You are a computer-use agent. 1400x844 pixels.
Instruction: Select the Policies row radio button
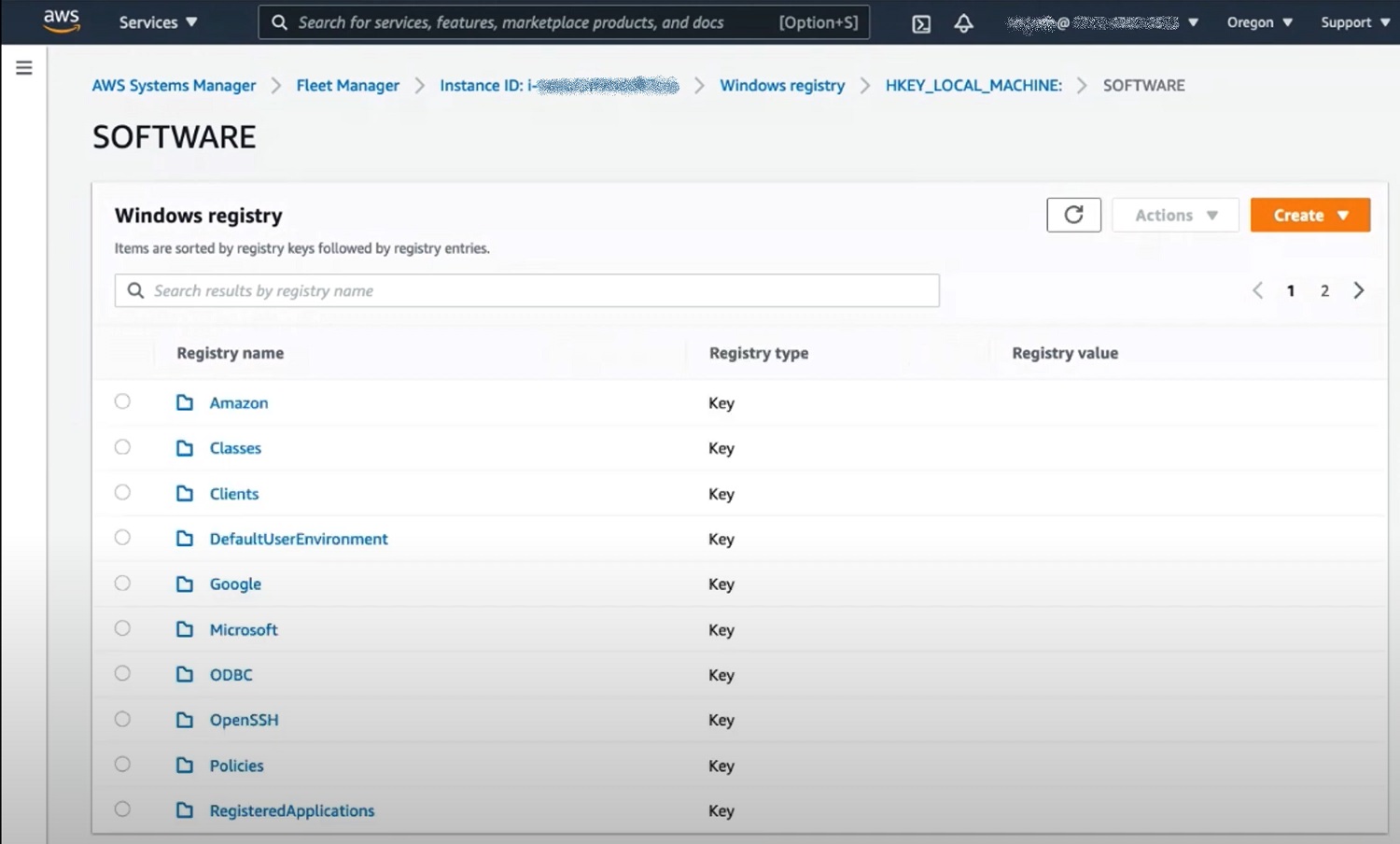[x=122, y=764]
